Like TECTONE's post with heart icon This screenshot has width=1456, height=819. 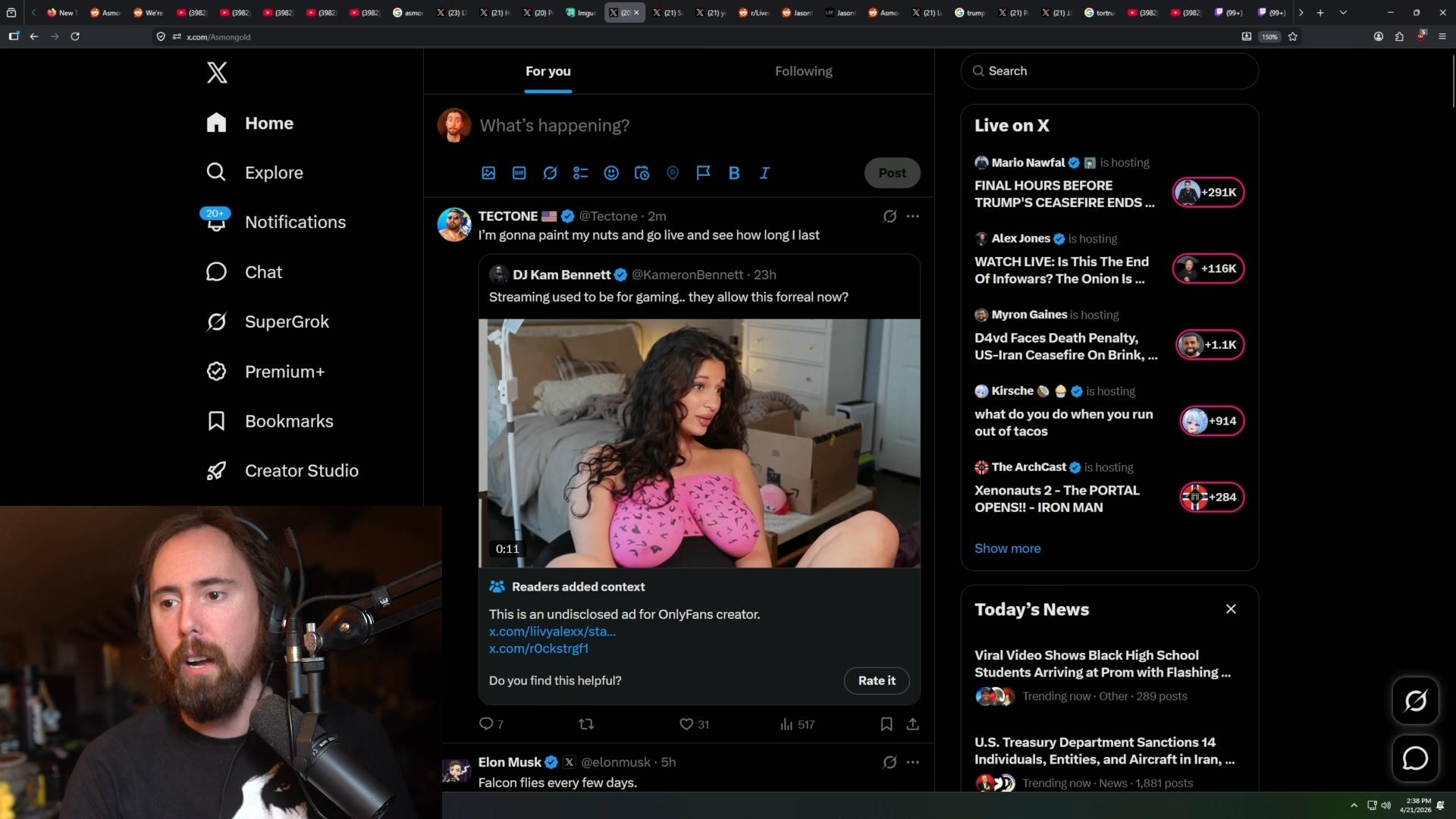tap(686, 724)
